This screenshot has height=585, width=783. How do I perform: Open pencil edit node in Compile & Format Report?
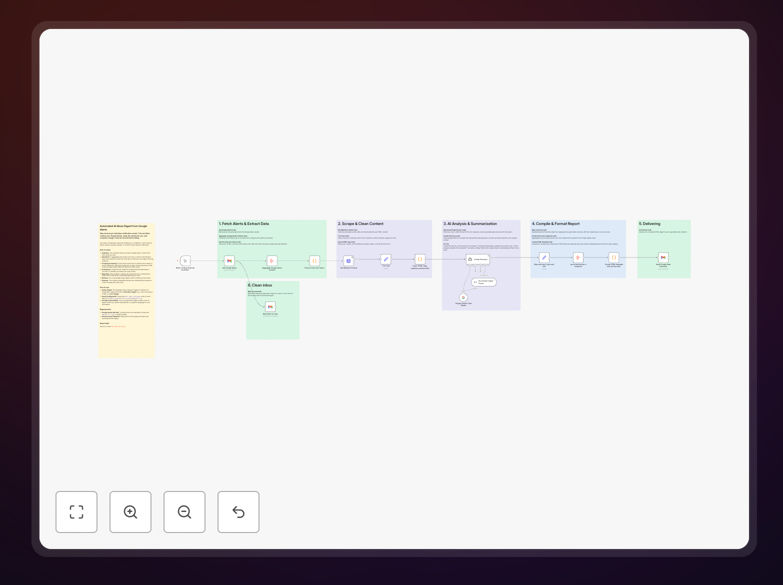tap(544, 257)
